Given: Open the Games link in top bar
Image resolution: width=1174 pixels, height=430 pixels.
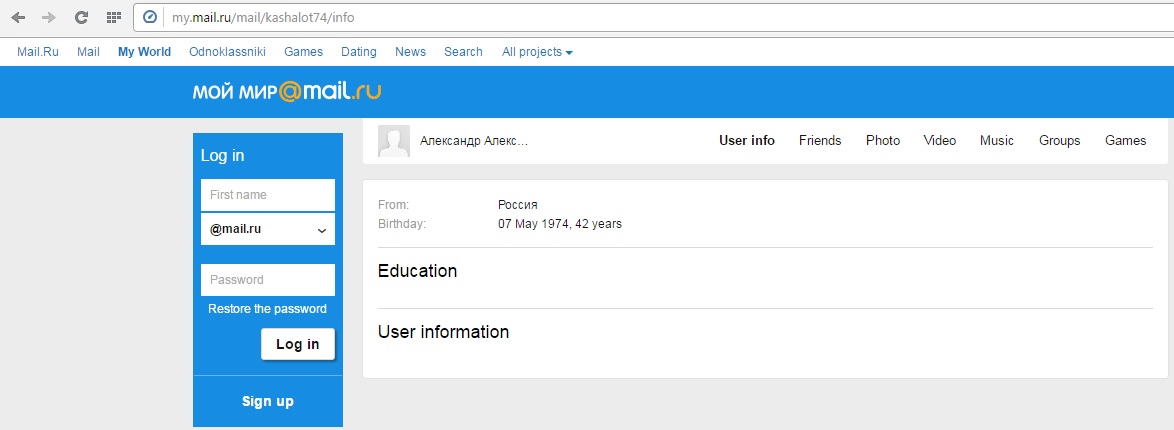Looking at the screenshot, I should pyautogui.click(x=303, y=52).
